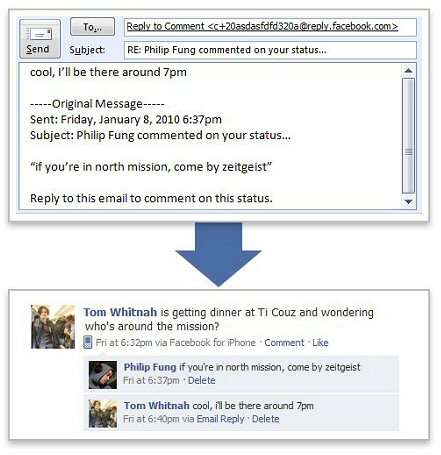The height and width of the screenshot is (455, 441).
Task: Delete the cool, i'll be there comment
Action: click(266, 419)
